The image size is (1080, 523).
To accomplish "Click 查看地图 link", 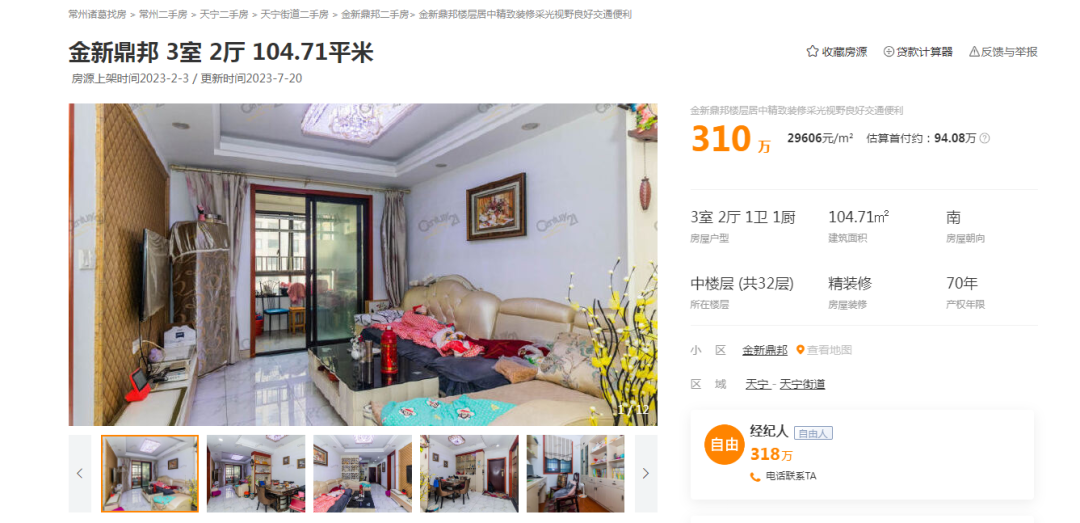I will pos(829,350).
